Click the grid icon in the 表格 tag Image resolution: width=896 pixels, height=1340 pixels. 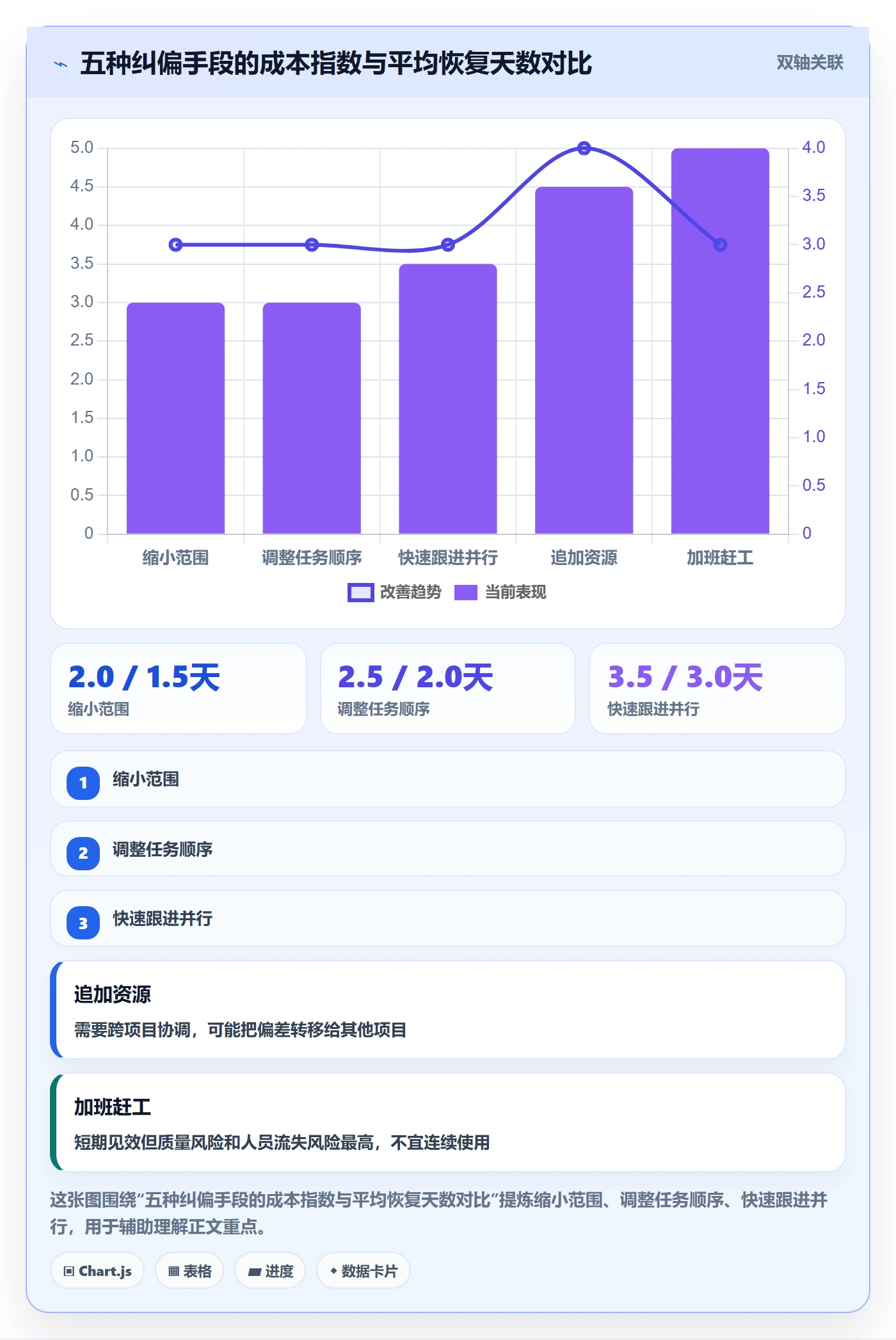coord(173,1272)
